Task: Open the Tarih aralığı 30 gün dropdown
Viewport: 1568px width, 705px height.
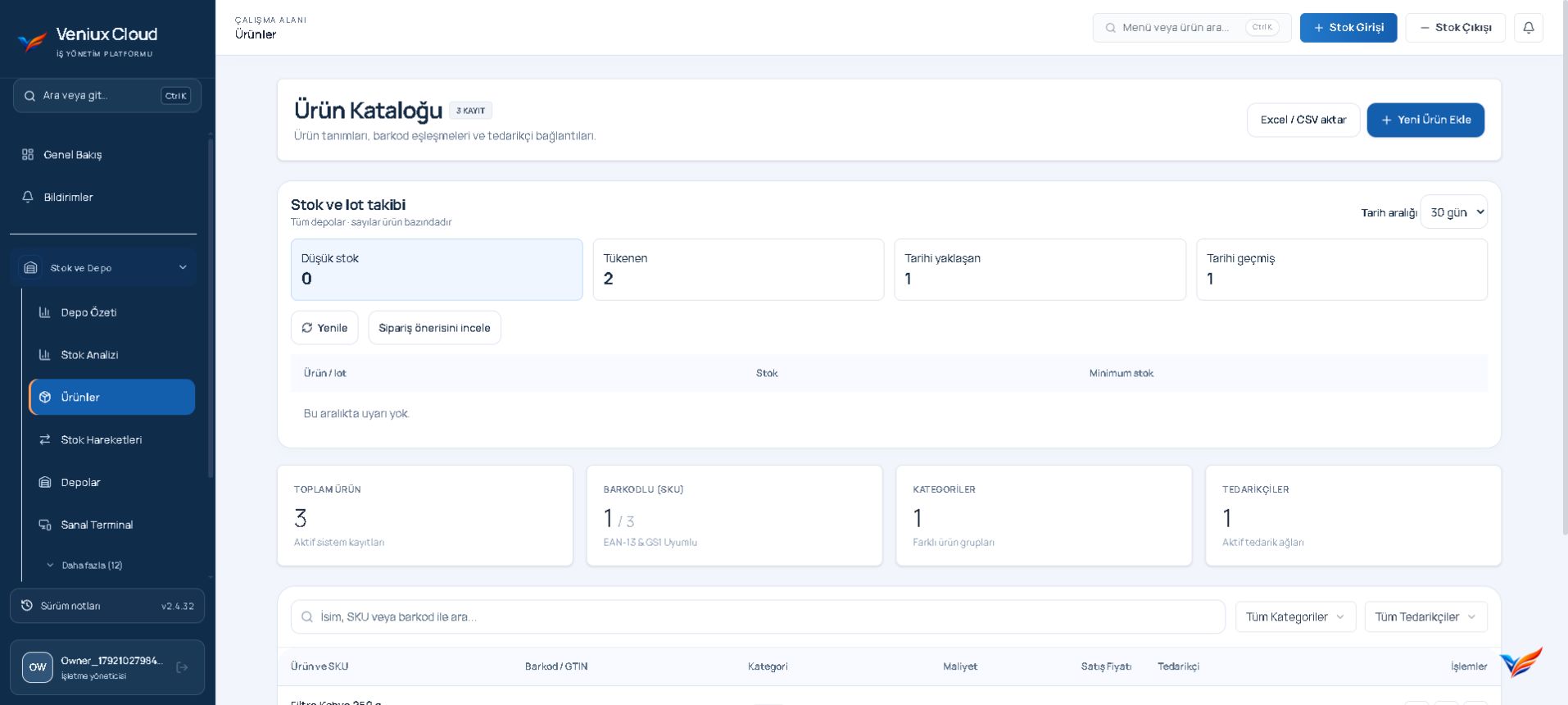Action: point(1454,212)
